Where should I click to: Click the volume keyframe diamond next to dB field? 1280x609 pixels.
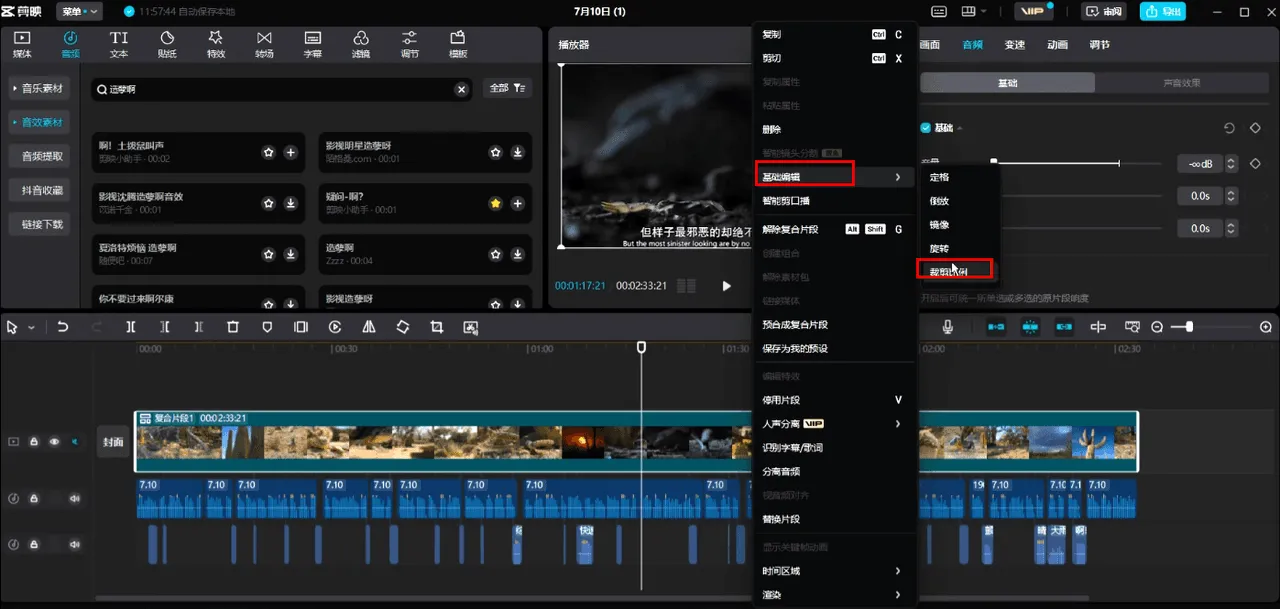coord(1255,163)
